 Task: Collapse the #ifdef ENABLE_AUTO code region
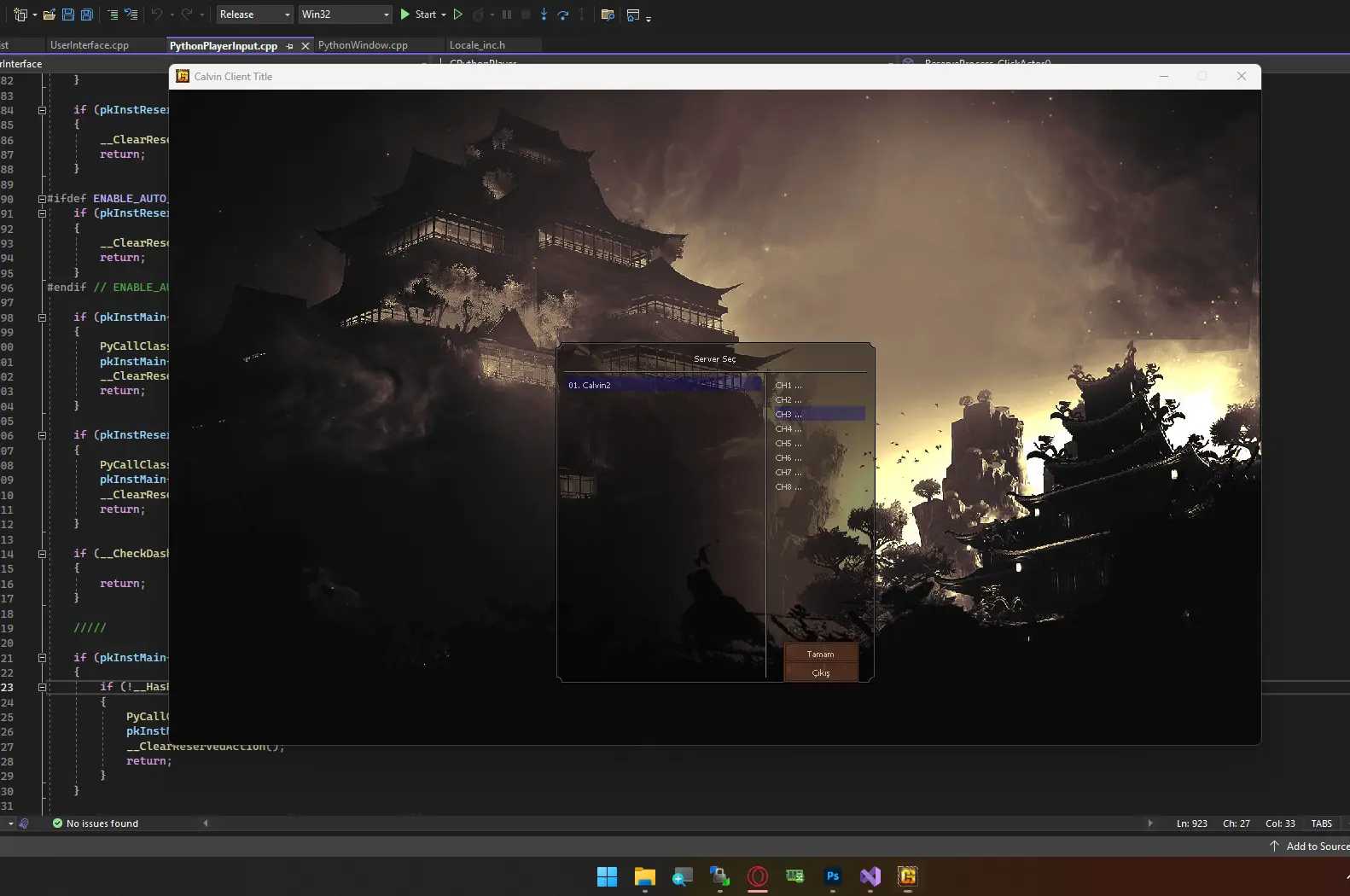click(x=42, y=199)
